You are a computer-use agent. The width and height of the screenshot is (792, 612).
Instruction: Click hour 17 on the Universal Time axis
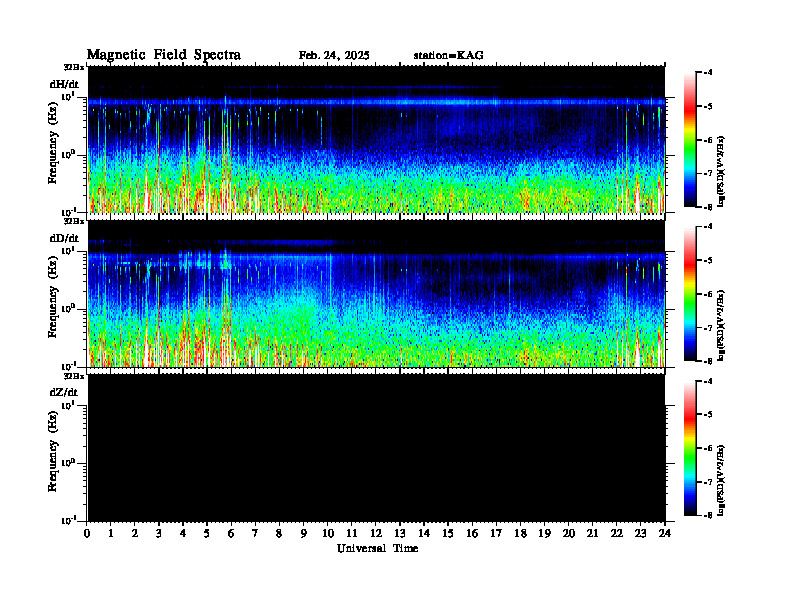496,534
